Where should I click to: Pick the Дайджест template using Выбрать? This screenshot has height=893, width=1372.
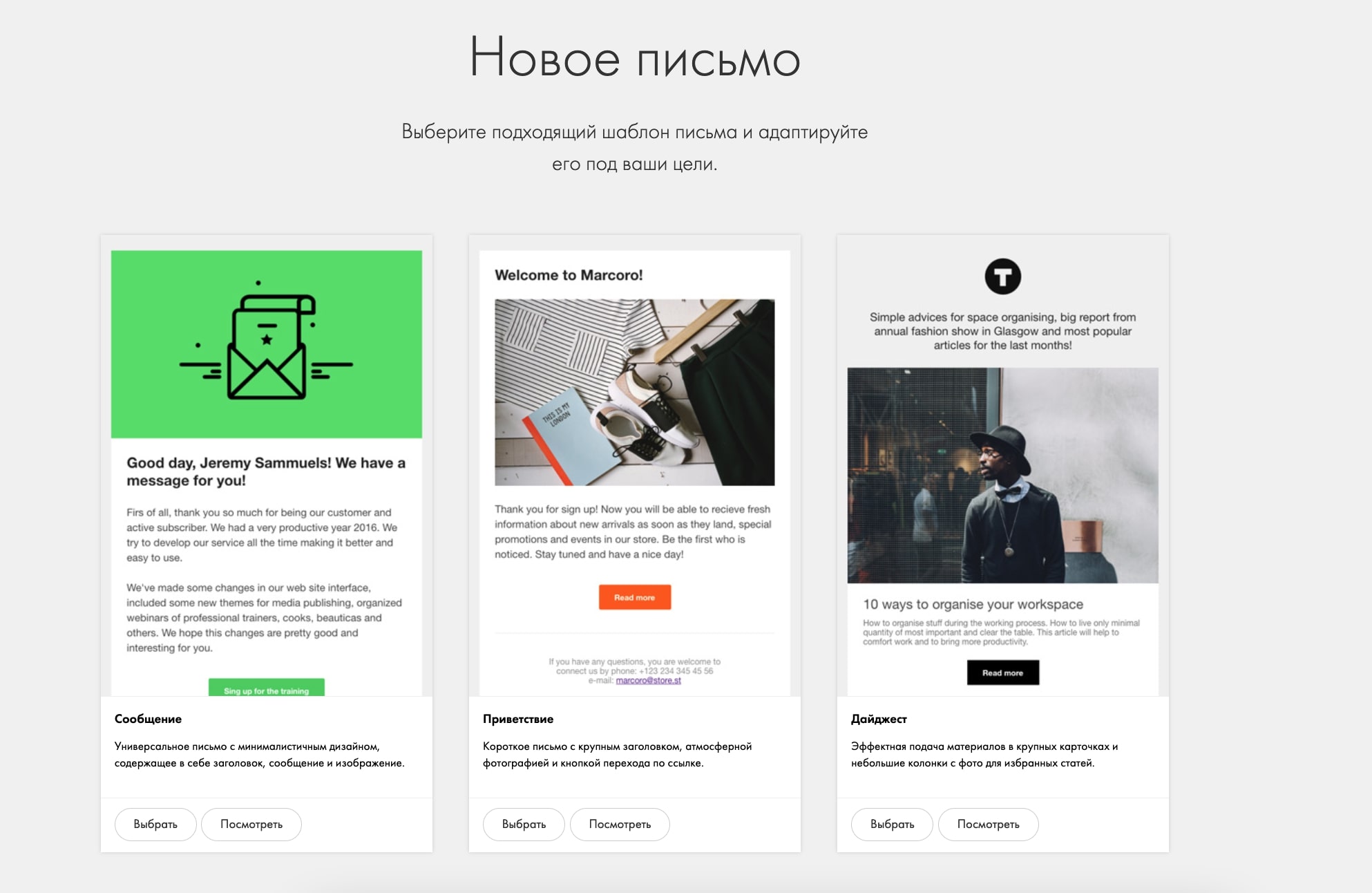(x=892, y=824)
